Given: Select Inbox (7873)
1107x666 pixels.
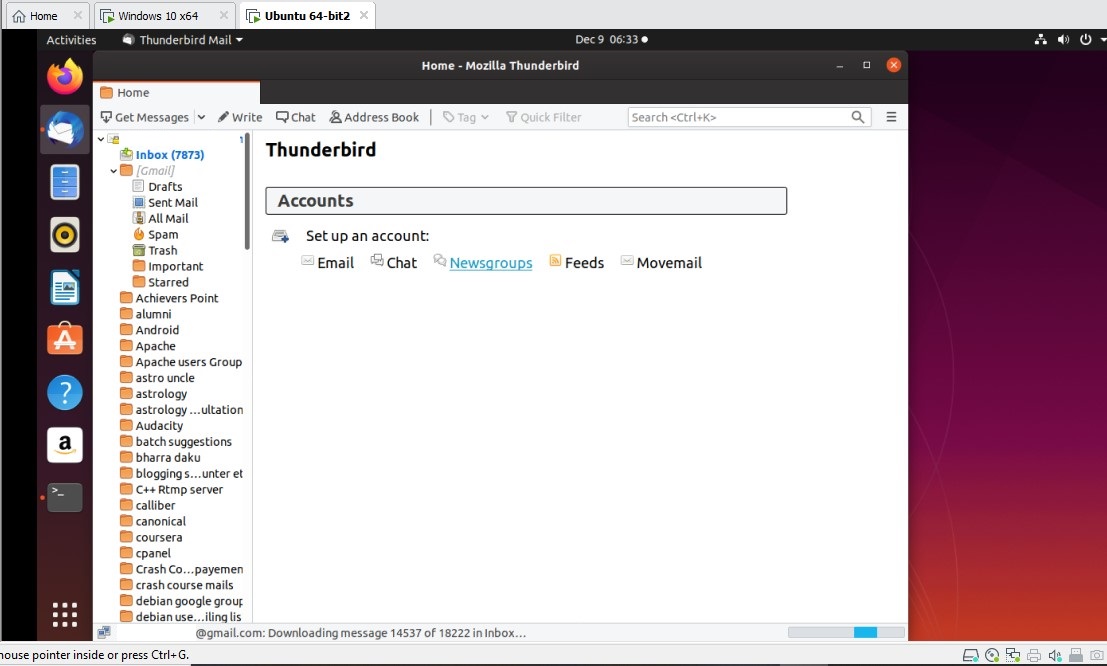Looking at the screenshot, I should point(169,155).
